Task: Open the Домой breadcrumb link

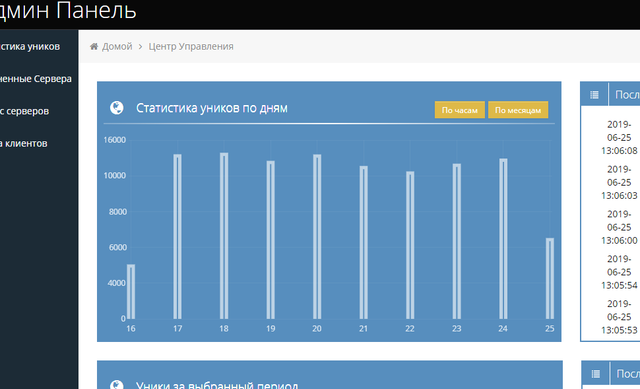Action: point(117,47)
